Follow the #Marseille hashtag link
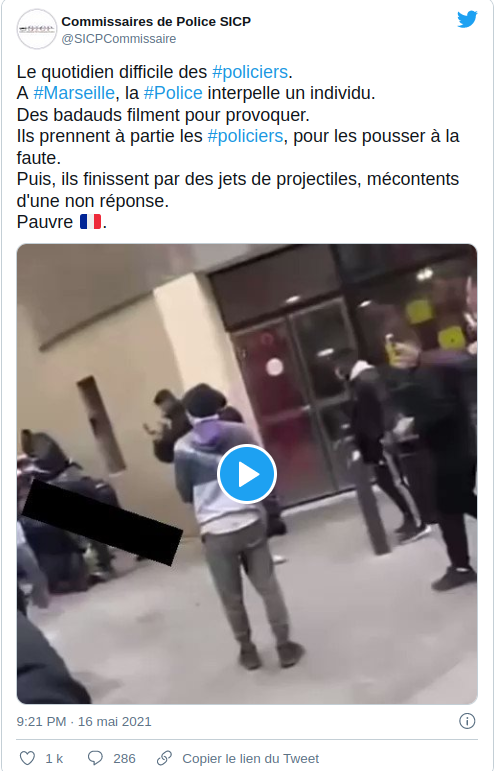Image resolution: width=496 pixels, height=771 pixels. click(x=74, y=93)
